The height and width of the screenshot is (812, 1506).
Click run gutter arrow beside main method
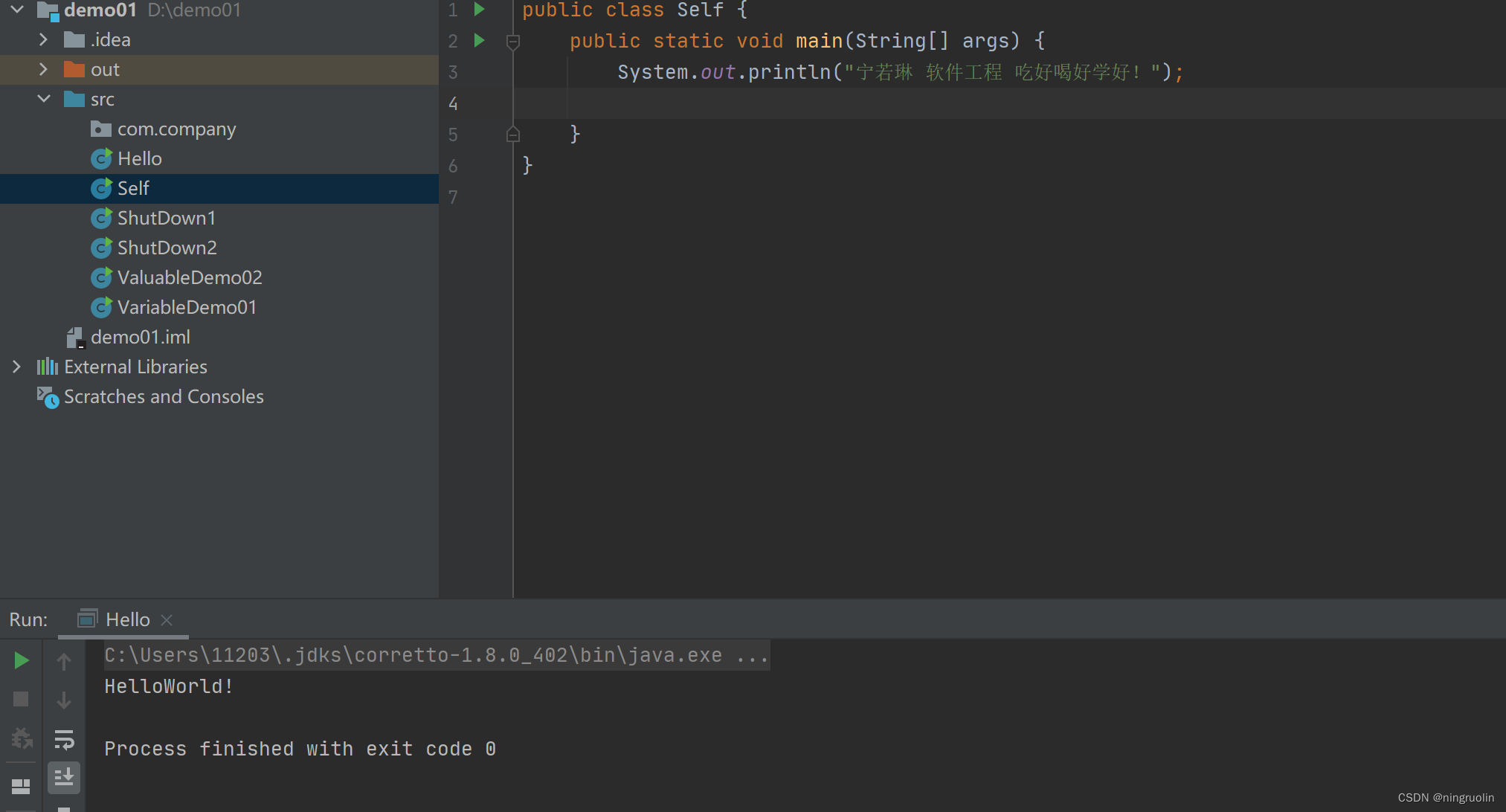[x=480, y=40]
